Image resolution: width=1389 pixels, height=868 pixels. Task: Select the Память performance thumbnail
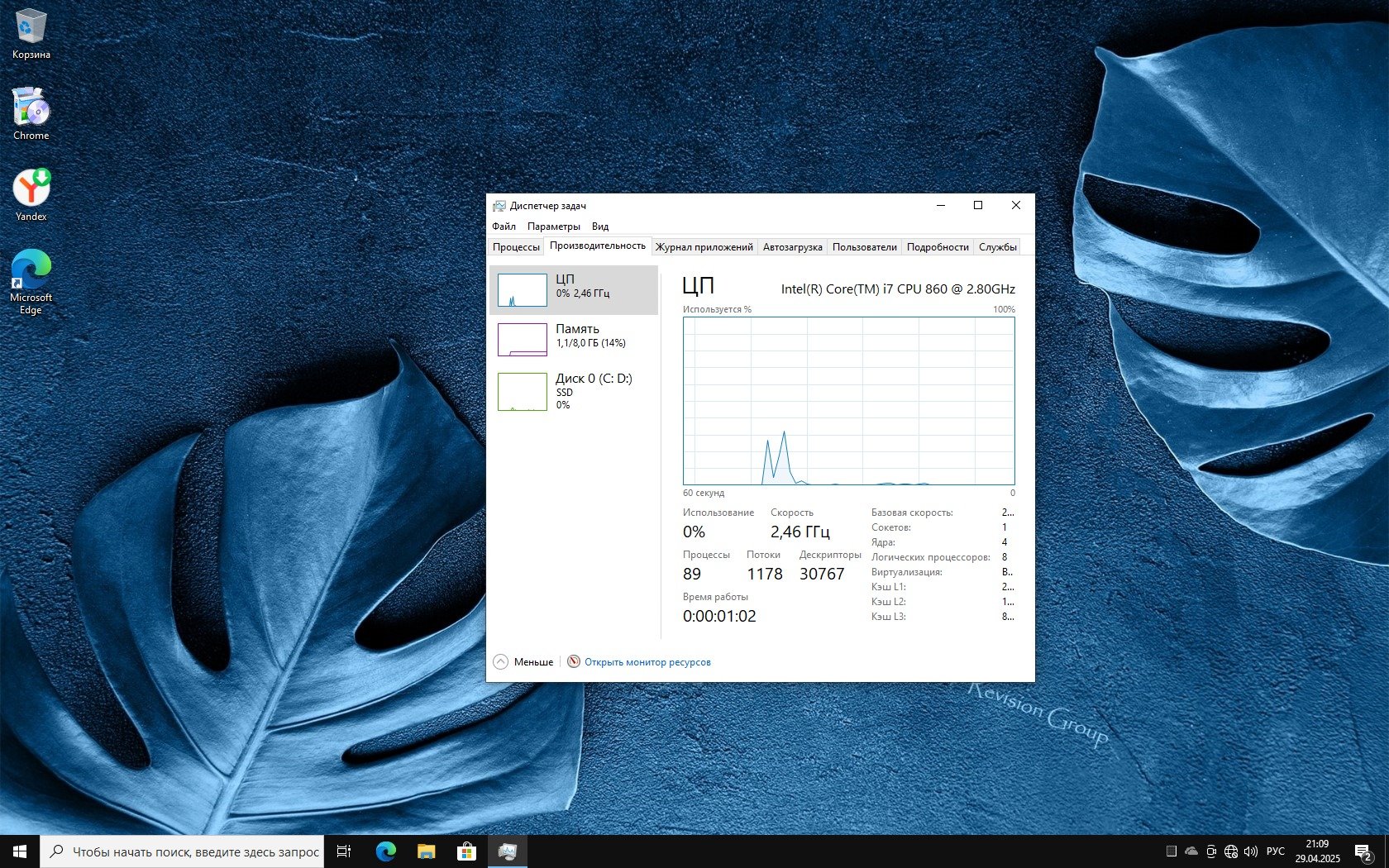[x=574, y=339]
